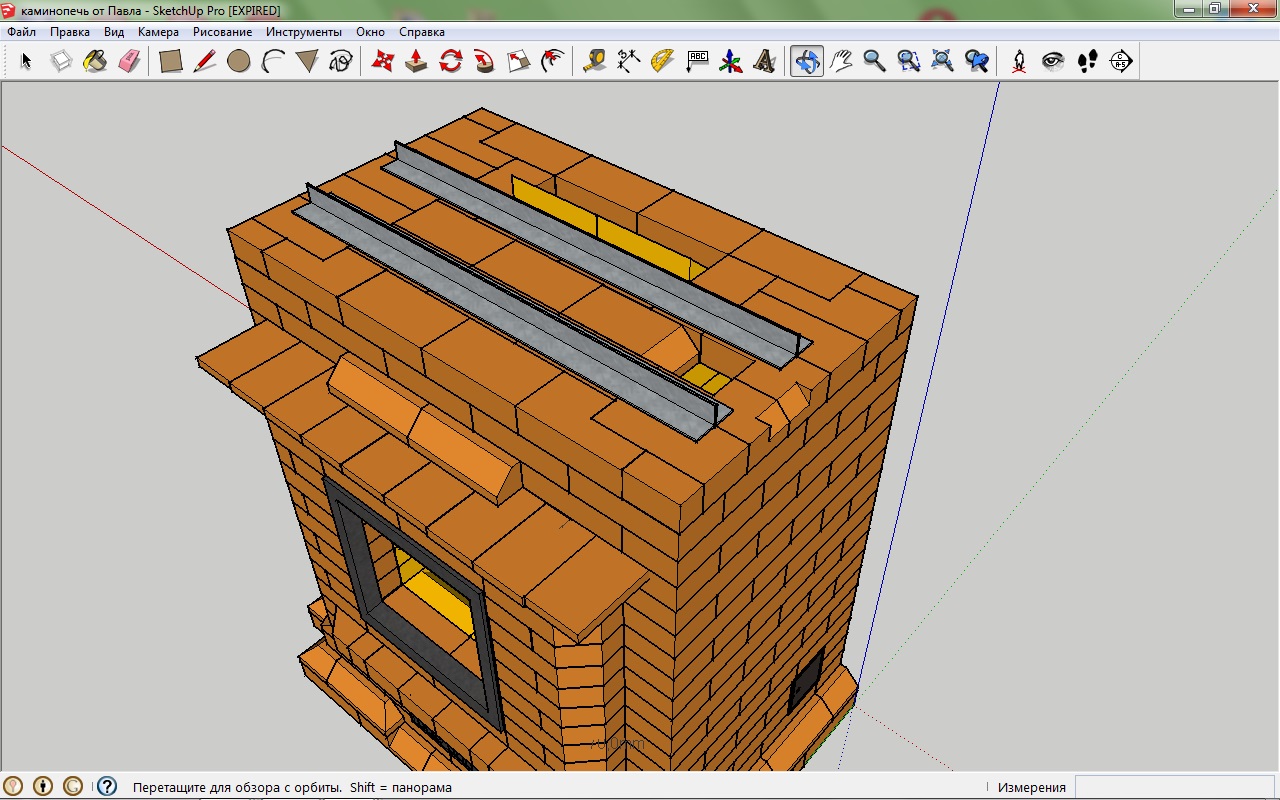Select the Follow Me tool
The width and height of the screenshot is (1280, 800).
[x=484, y=61]
